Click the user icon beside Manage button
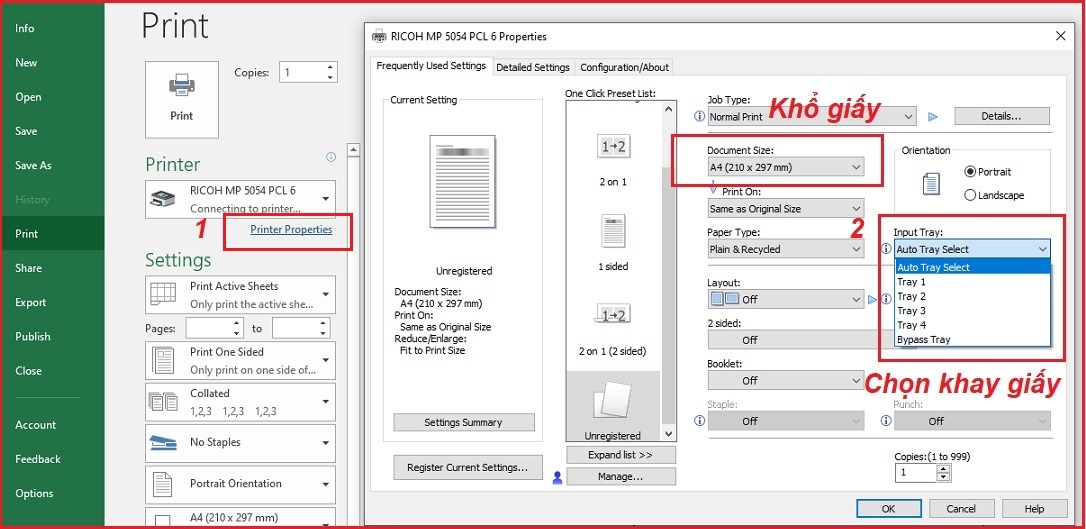Viewport: 1086px width, 529px height. coord(558,477)
